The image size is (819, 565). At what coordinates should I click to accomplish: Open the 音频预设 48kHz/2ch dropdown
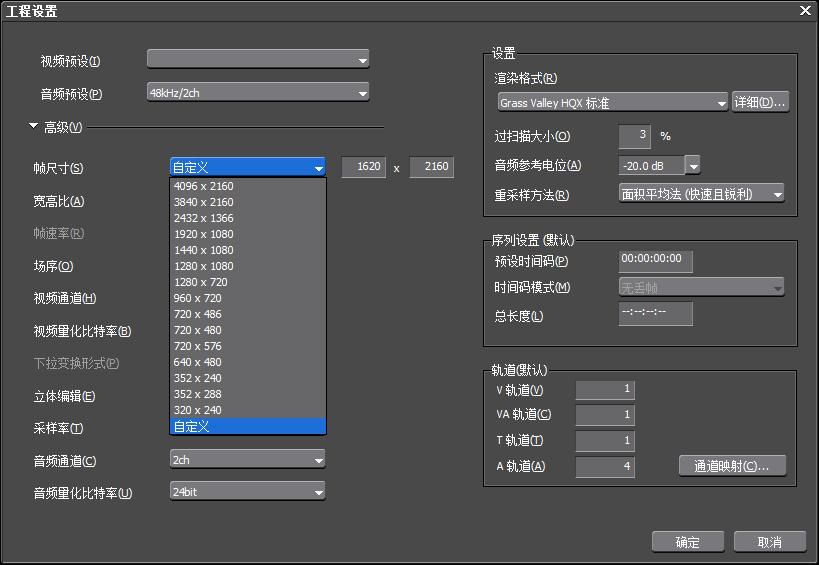(x=257, y=93)
